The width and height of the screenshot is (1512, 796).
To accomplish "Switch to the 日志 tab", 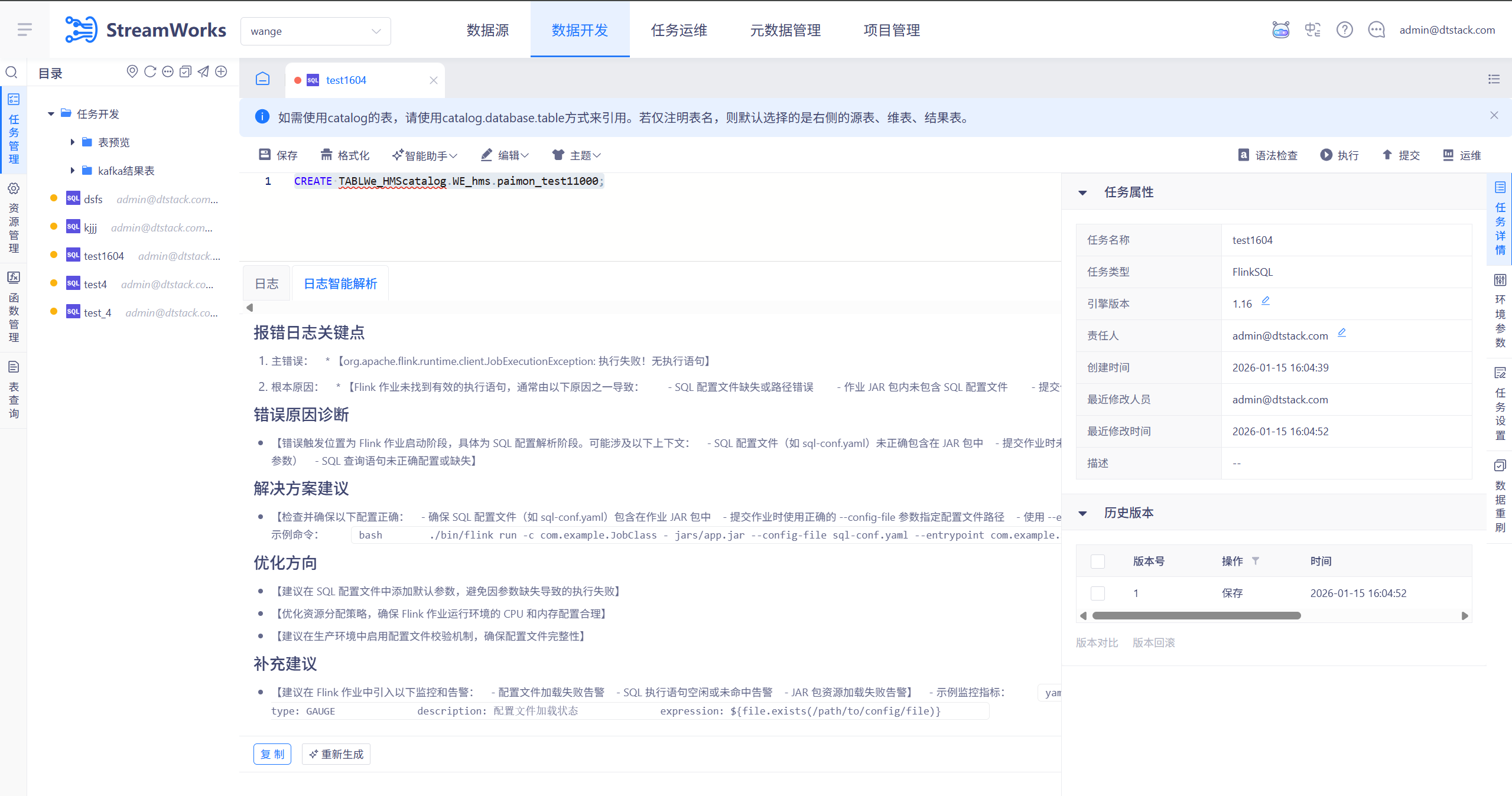I will click(x=266, y=284).
